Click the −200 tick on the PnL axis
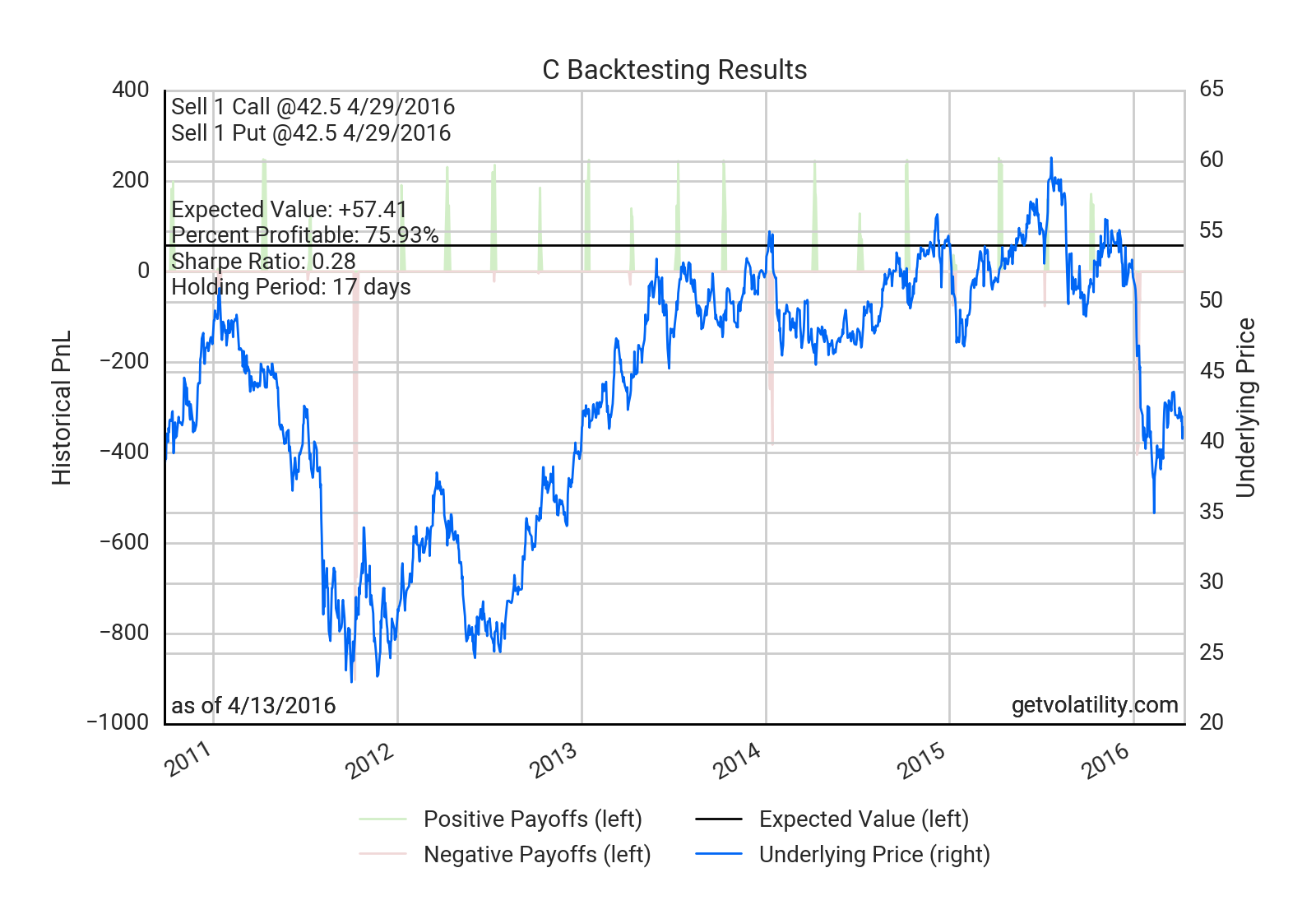1316x905 pixels. [x=124, y=361]
